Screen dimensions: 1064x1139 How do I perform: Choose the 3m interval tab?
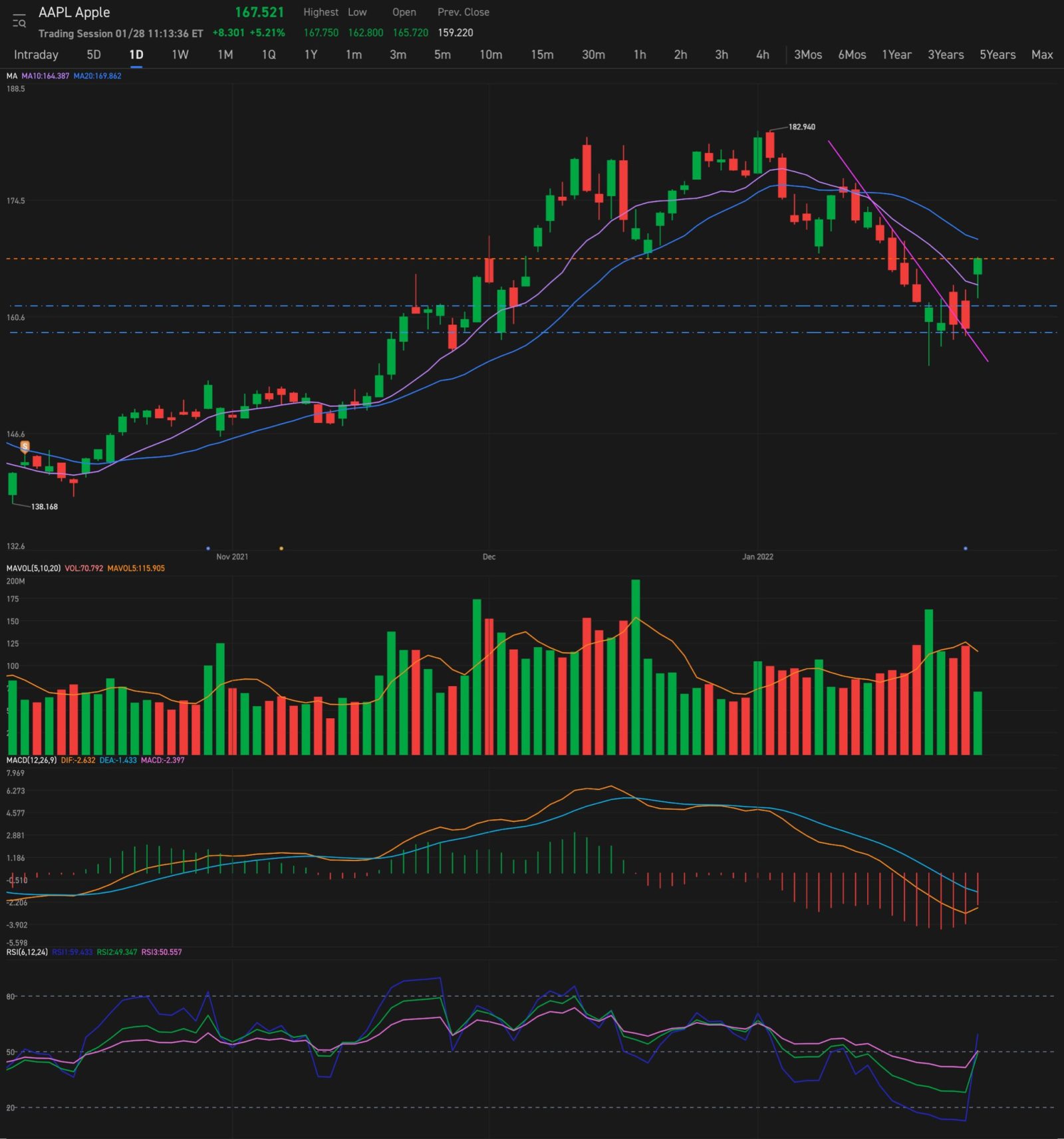398,55
